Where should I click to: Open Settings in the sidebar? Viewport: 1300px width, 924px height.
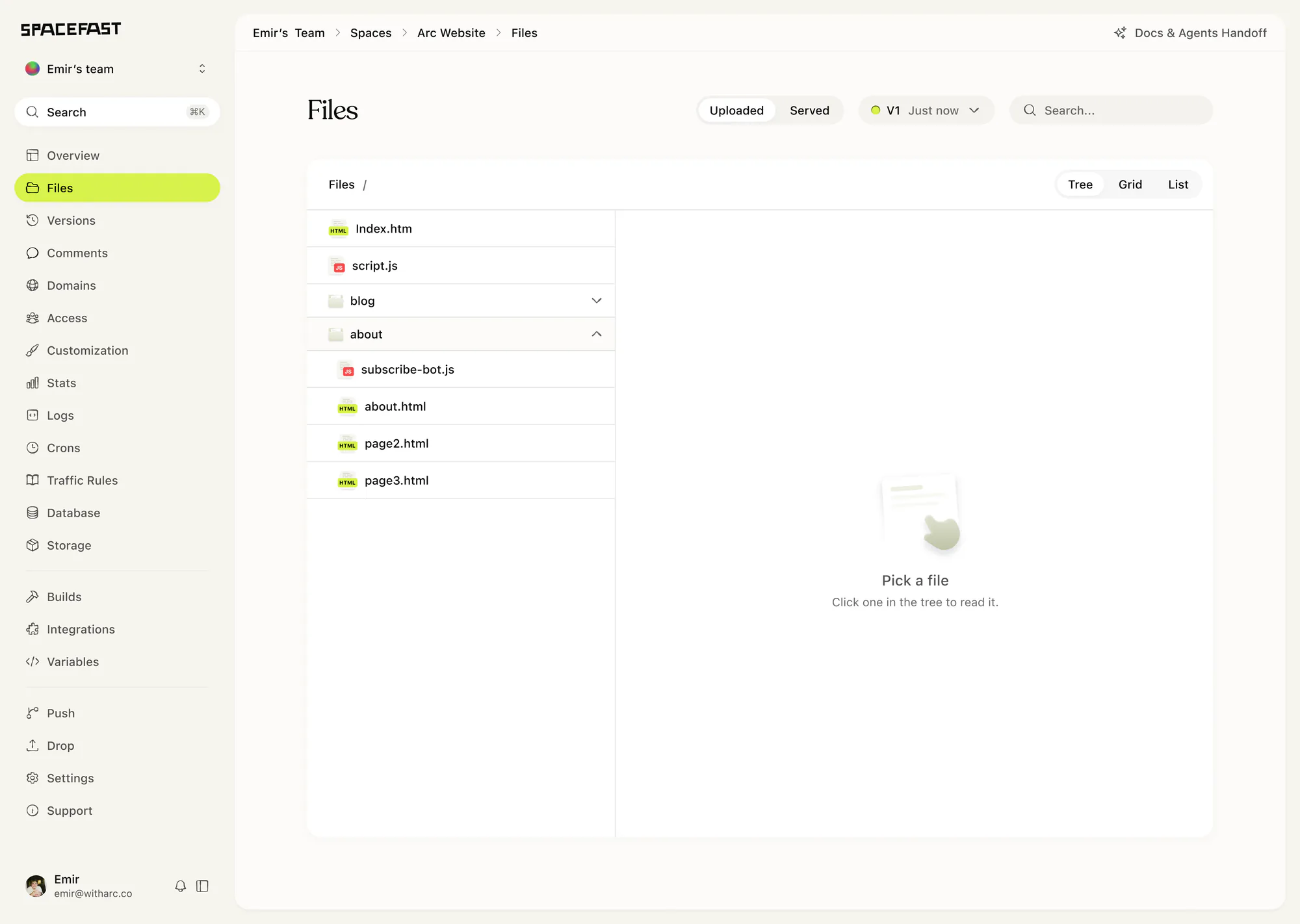pos(117,778)
